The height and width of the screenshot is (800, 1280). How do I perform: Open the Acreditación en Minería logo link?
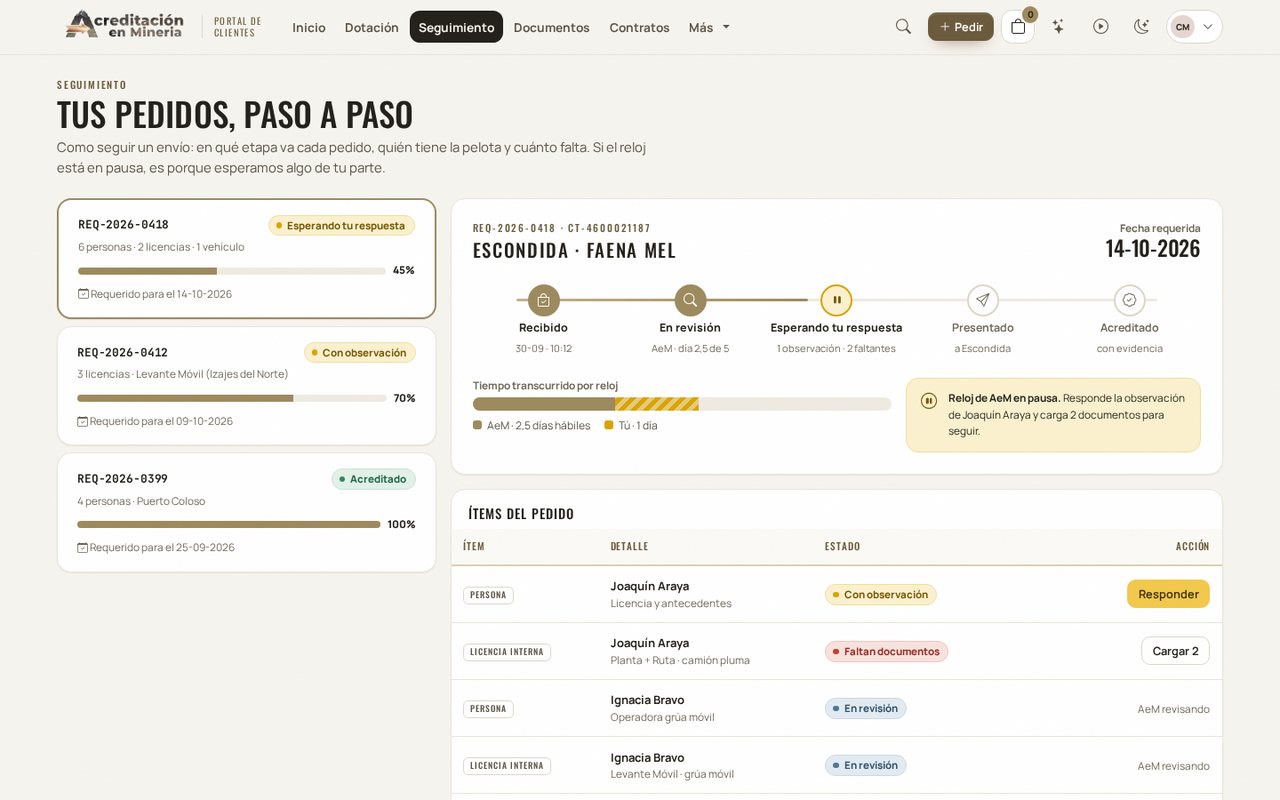coord(125,25)
